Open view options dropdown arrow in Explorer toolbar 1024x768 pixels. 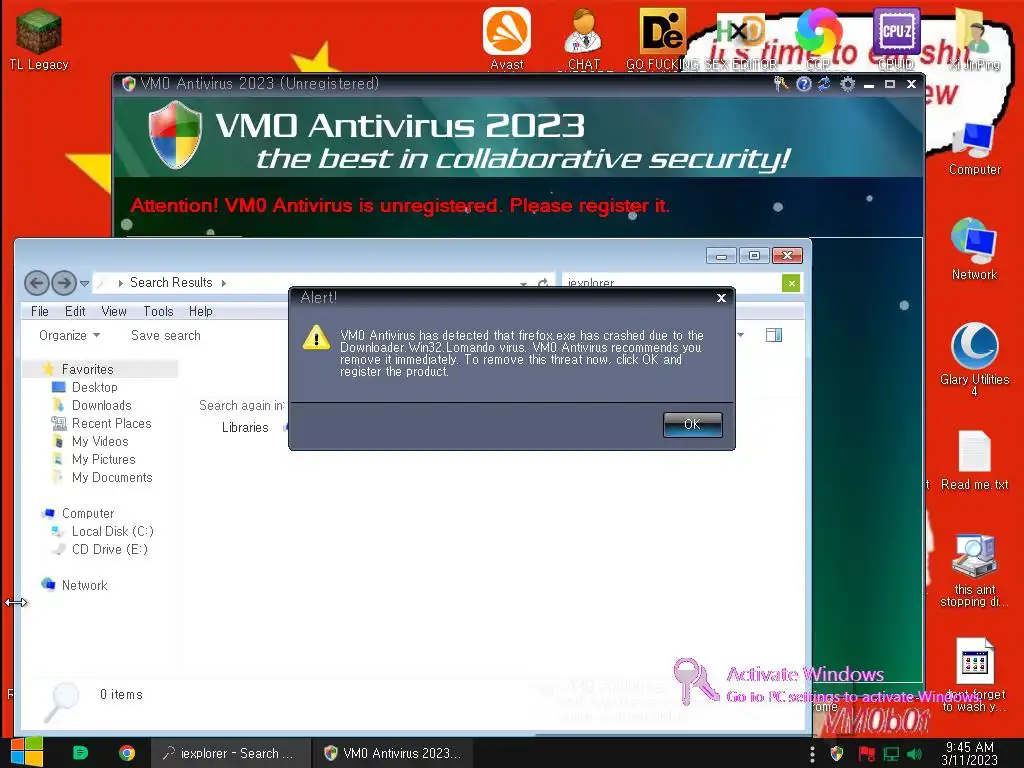(x=741, y=335)
